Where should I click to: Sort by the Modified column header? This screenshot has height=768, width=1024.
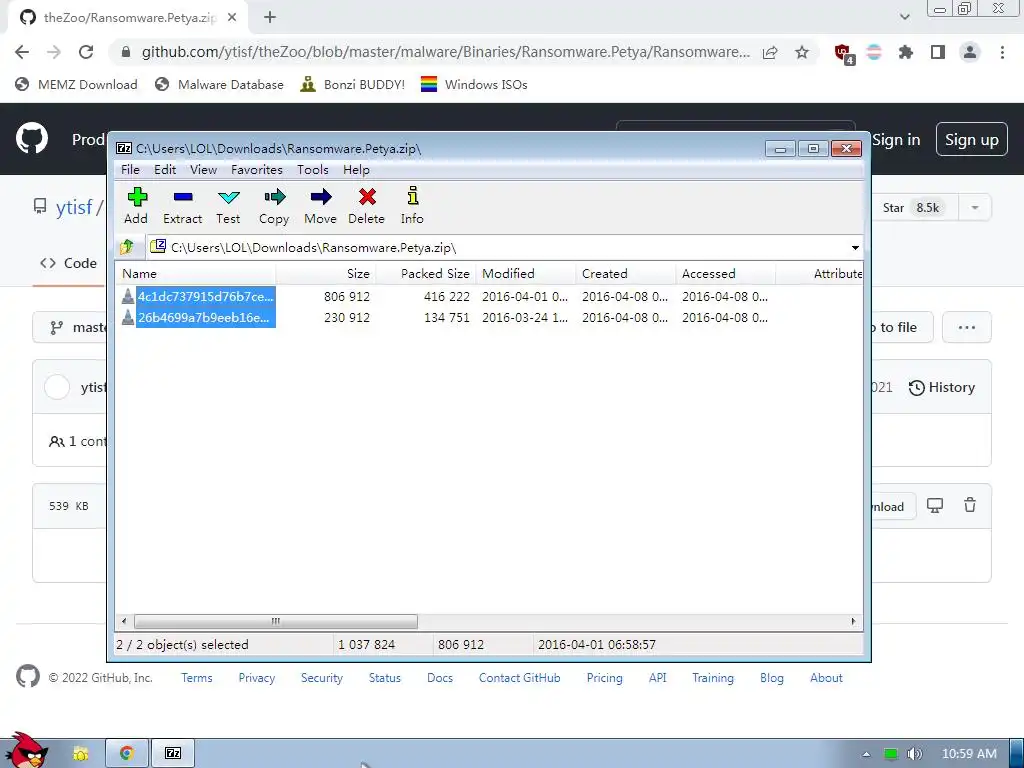(526, 274)
